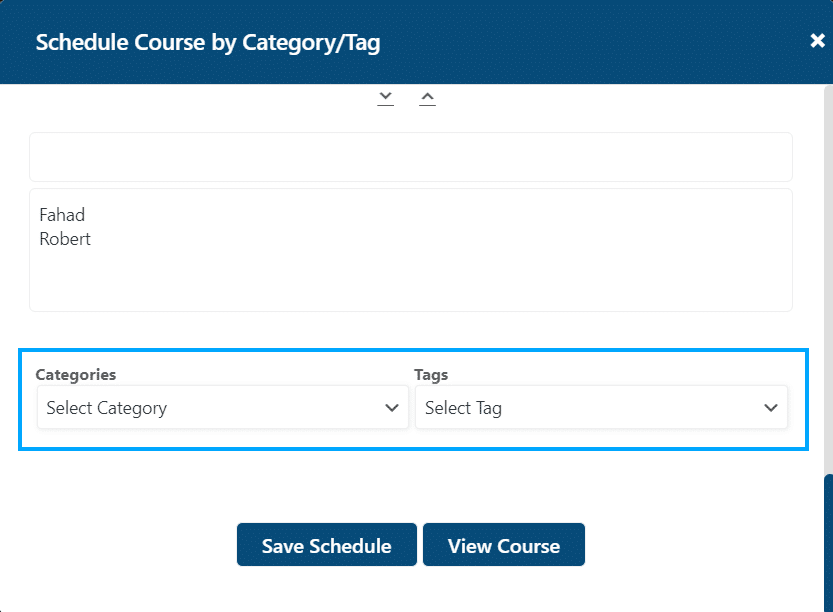Open the Select Tag dropdown
Image resolution: width=833 pixels, height=612 pixels.
click(x=601, y=407)
